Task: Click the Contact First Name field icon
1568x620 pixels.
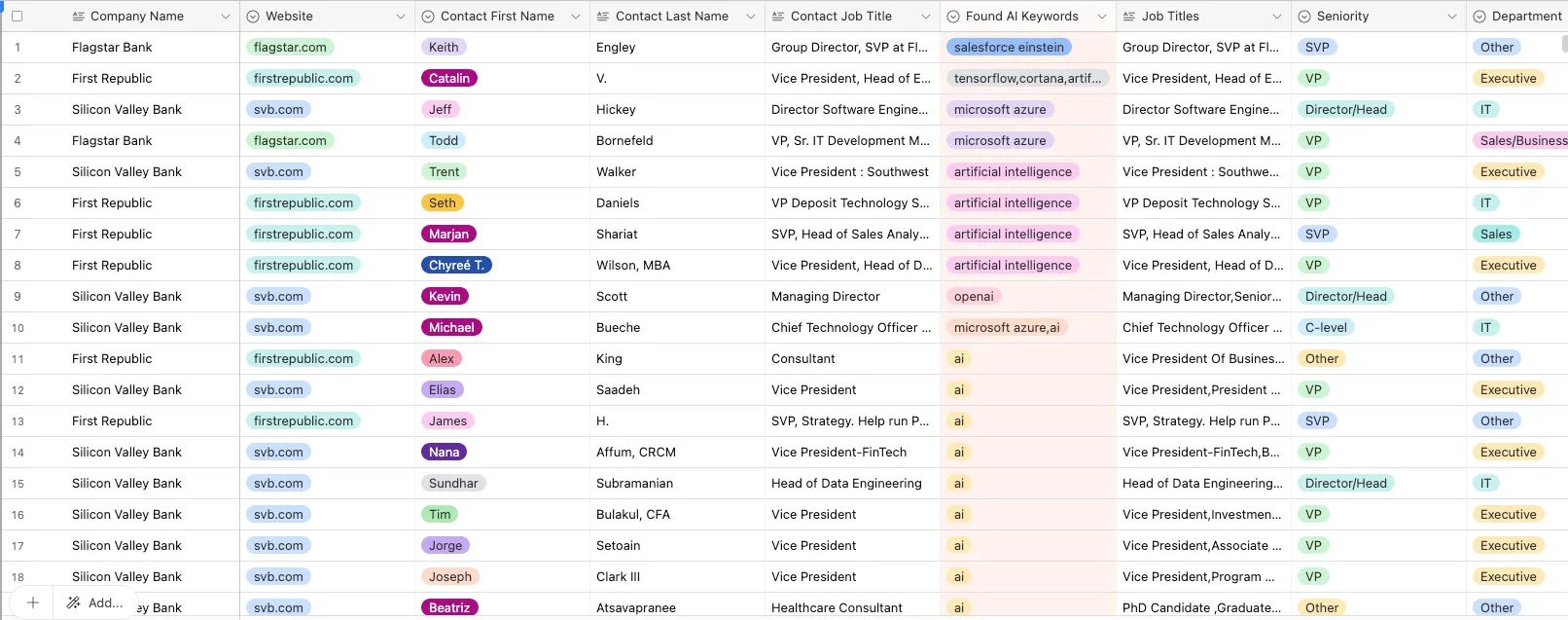Action: pyautogui.click(x=428, y=17)
